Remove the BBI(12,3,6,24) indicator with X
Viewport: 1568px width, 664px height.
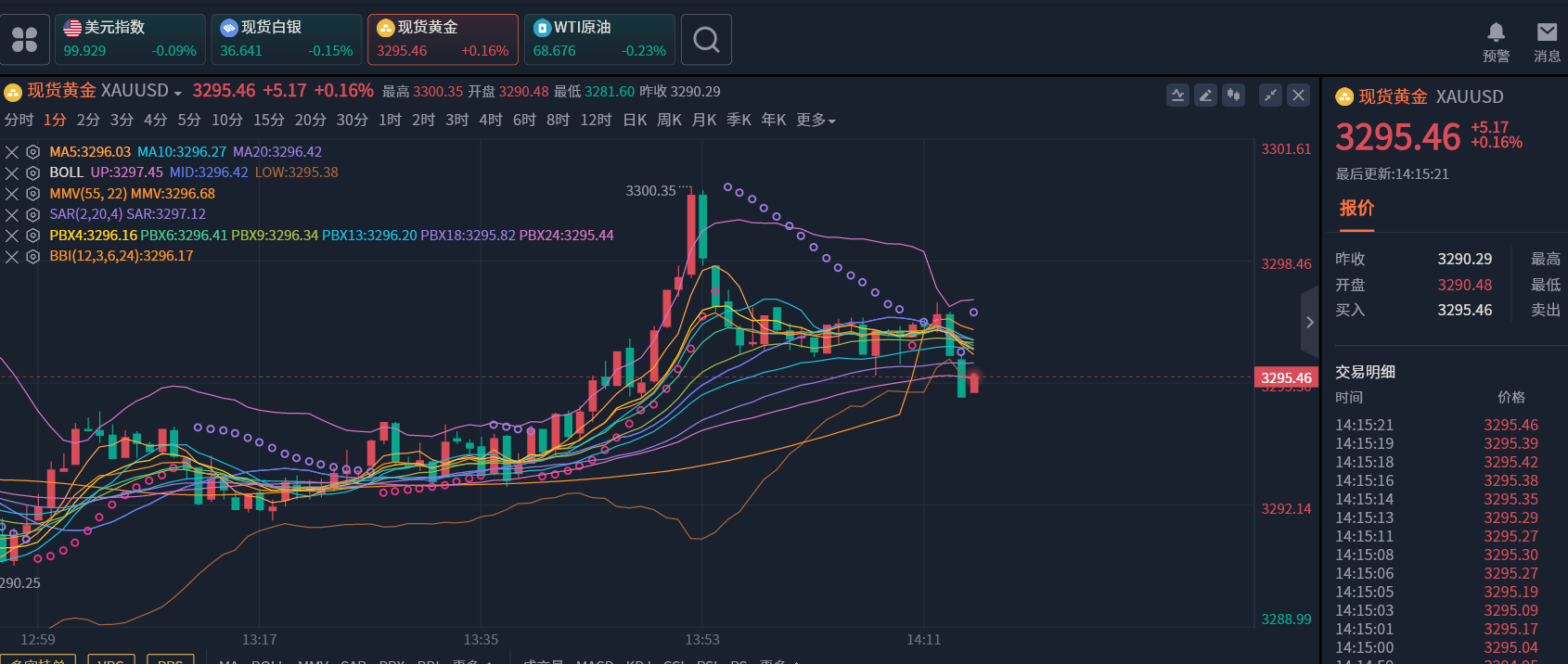coord(12,256)
